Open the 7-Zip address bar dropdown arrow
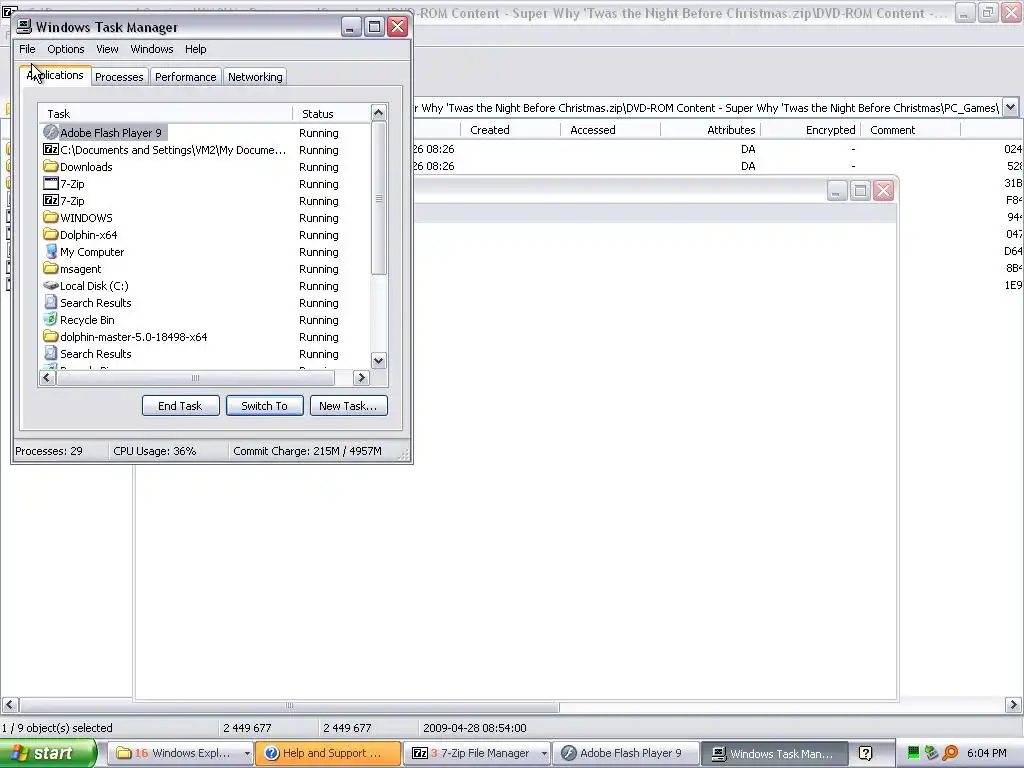 coord(1010,107)
